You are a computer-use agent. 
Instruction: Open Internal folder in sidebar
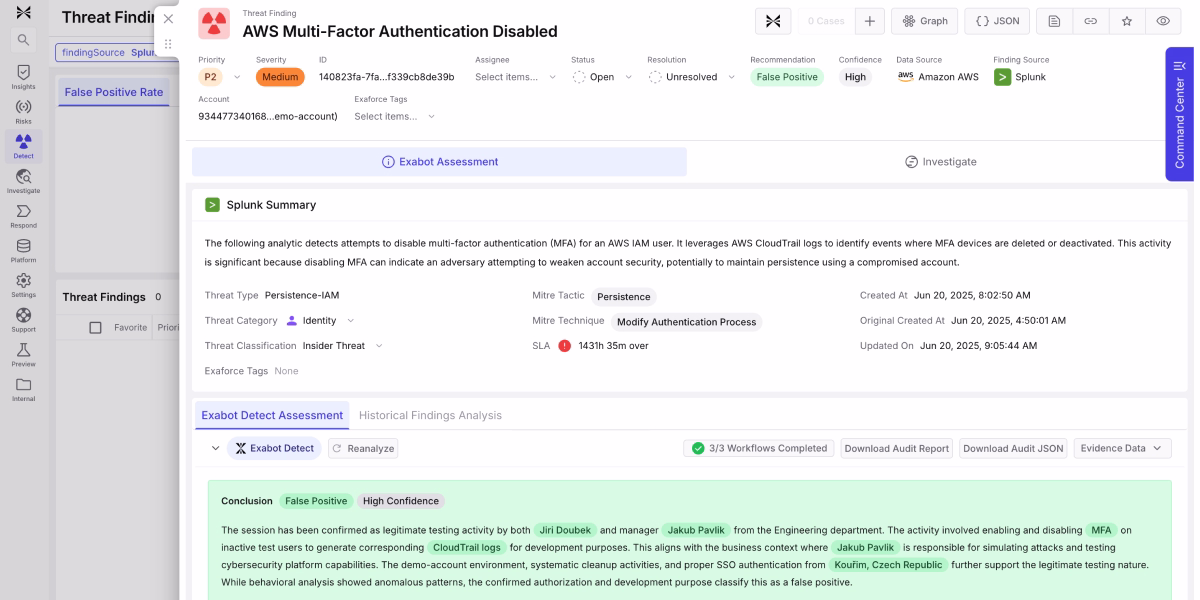tap(23, 389)
